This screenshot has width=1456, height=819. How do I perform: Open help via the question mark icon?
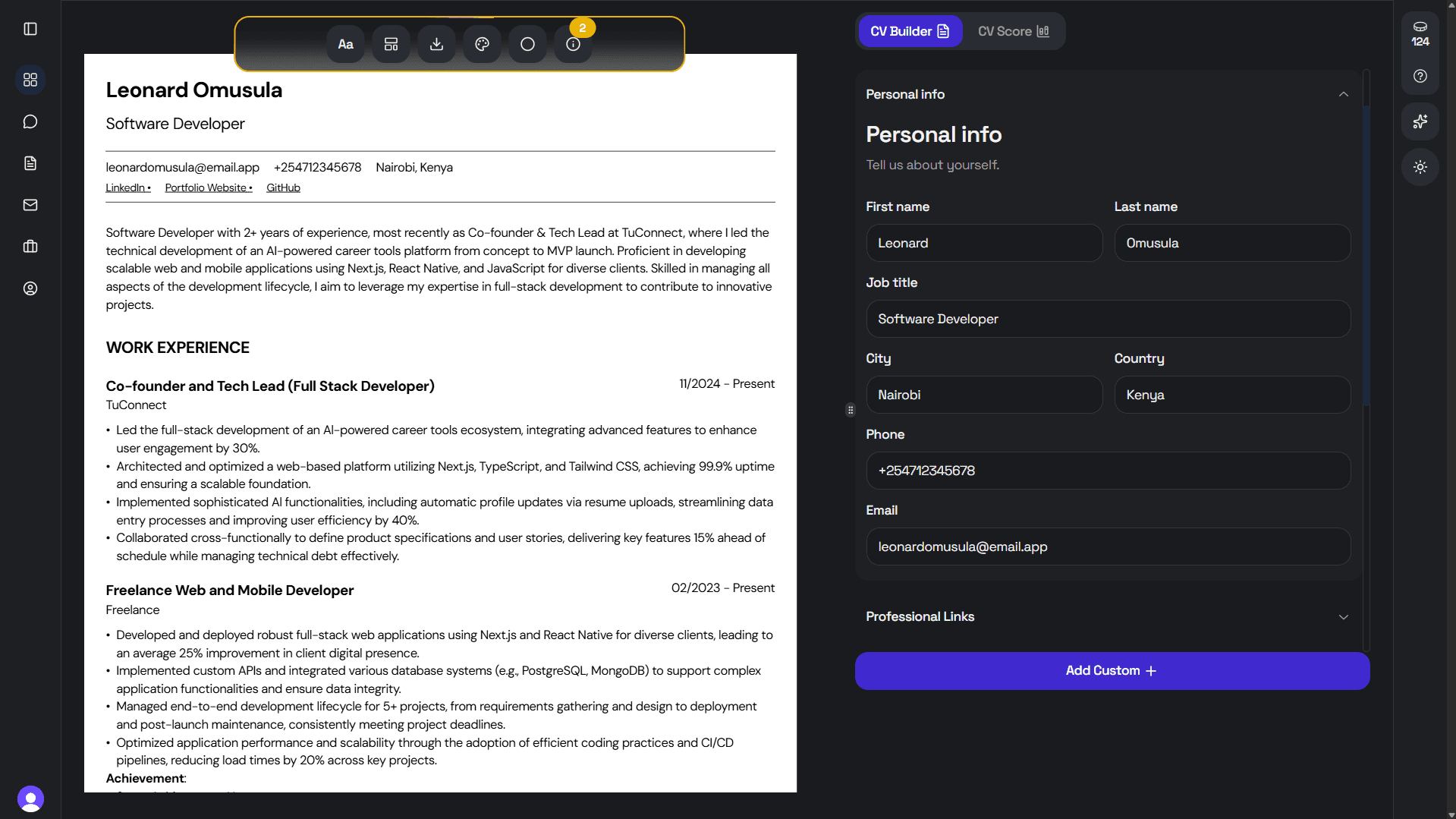1420,76
